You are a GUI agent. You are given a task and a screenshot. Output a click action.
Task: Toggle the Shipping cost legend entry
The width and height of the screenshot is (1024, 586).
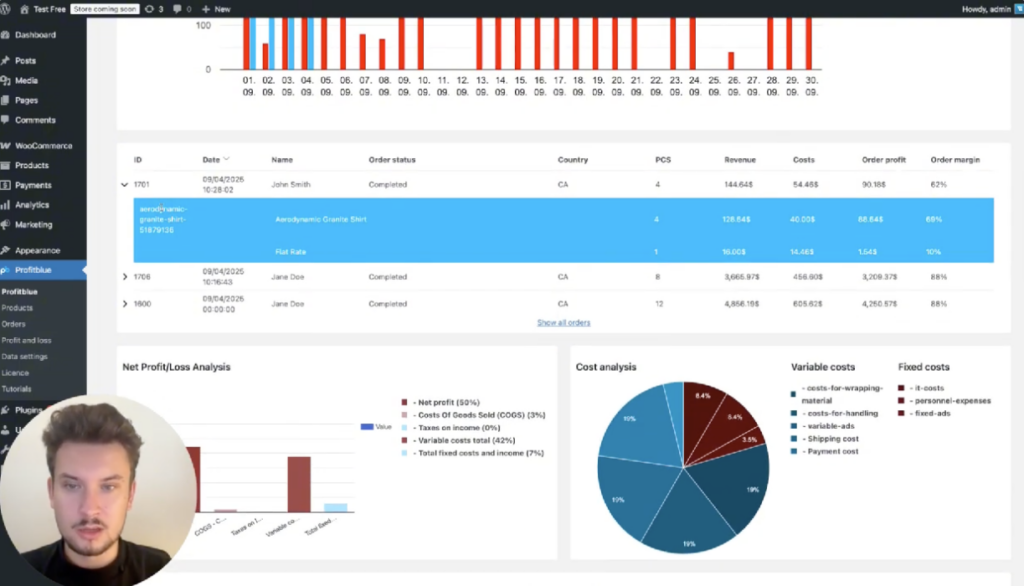coord(794,438)
